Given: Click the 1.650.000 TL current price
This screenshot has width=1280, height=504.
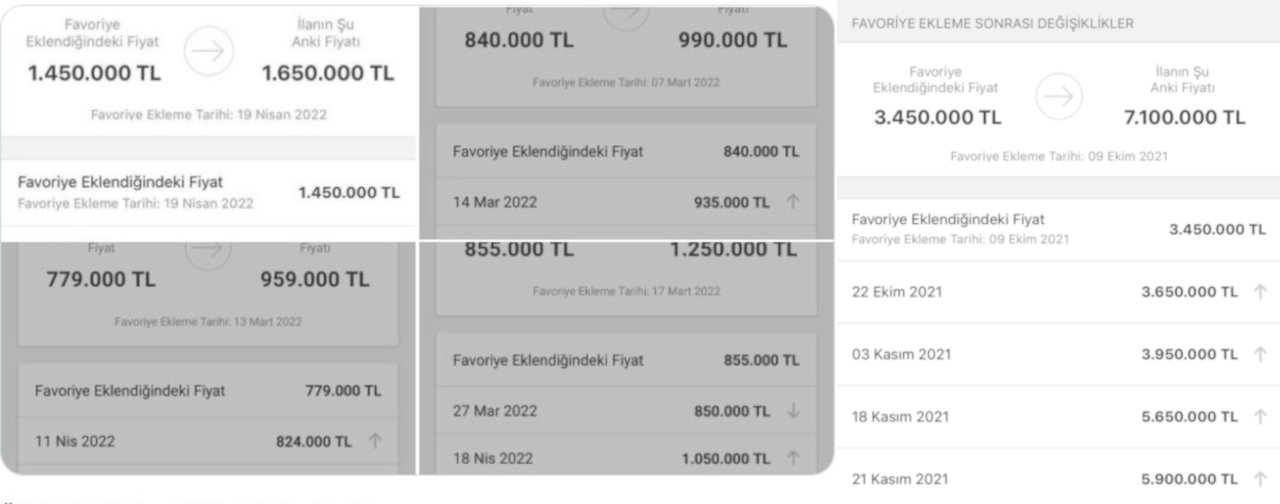Looking at the screenshot, I should pyautogui.click(x=328, y=73).
